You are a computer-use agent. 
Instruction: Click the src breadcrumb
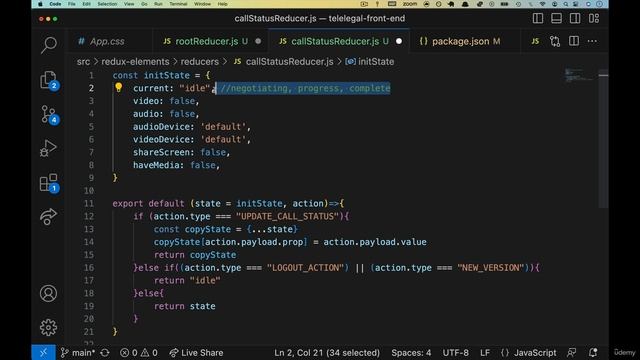[x=83, y=62]
